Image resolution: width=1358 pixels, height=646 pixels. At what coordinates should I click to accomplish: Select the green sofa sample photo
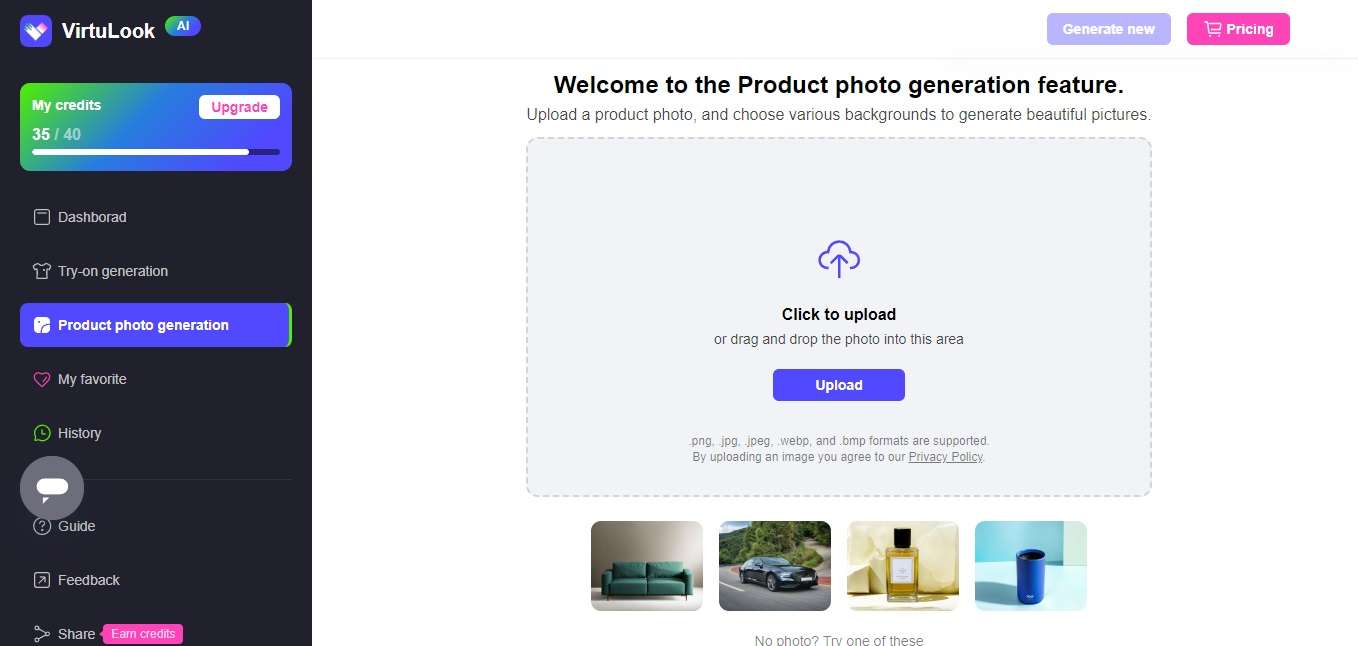[647, 566]
